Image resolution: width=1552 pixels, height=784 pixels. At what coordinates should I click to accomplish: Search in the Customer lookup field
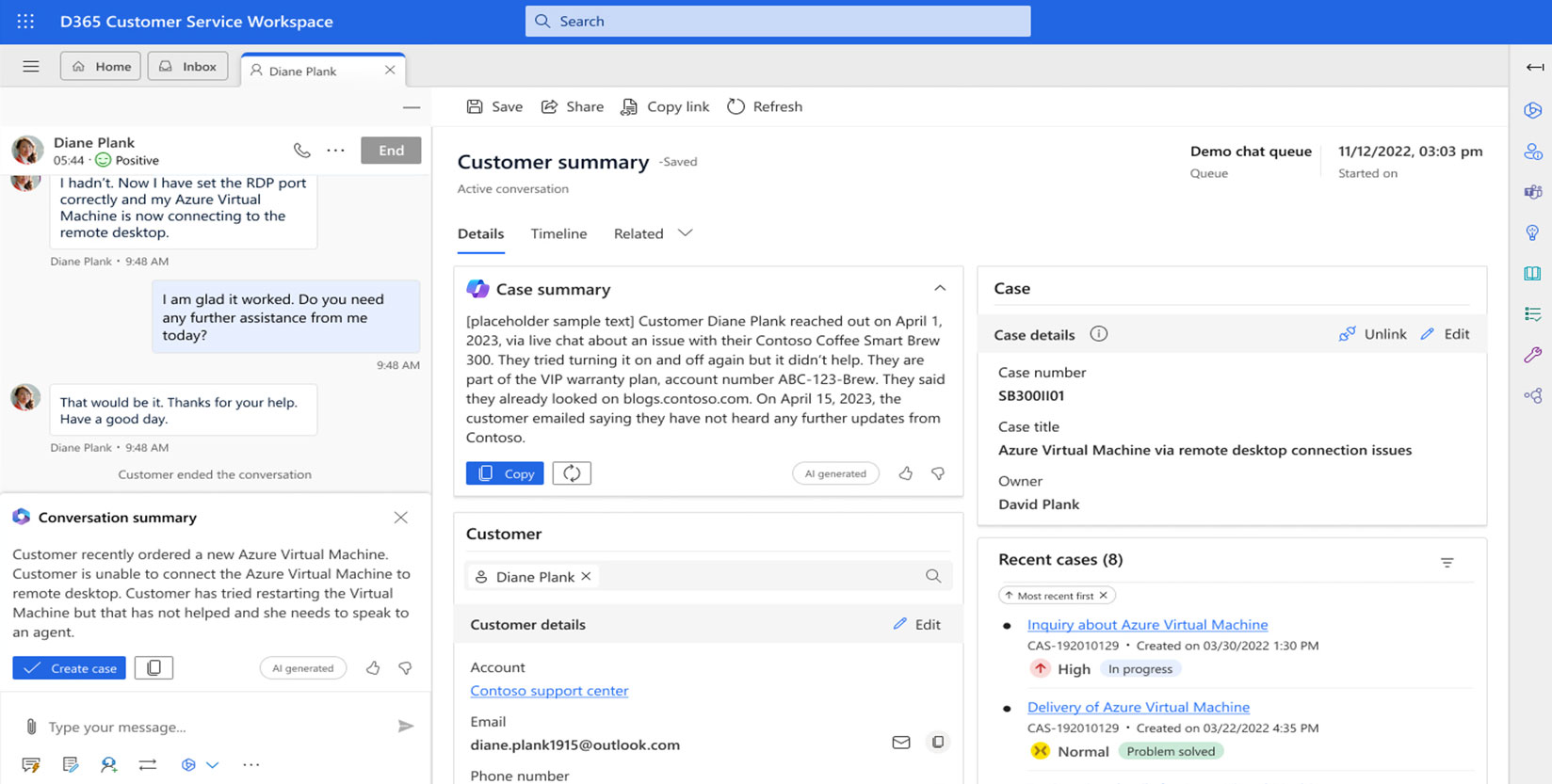(933, 576)
